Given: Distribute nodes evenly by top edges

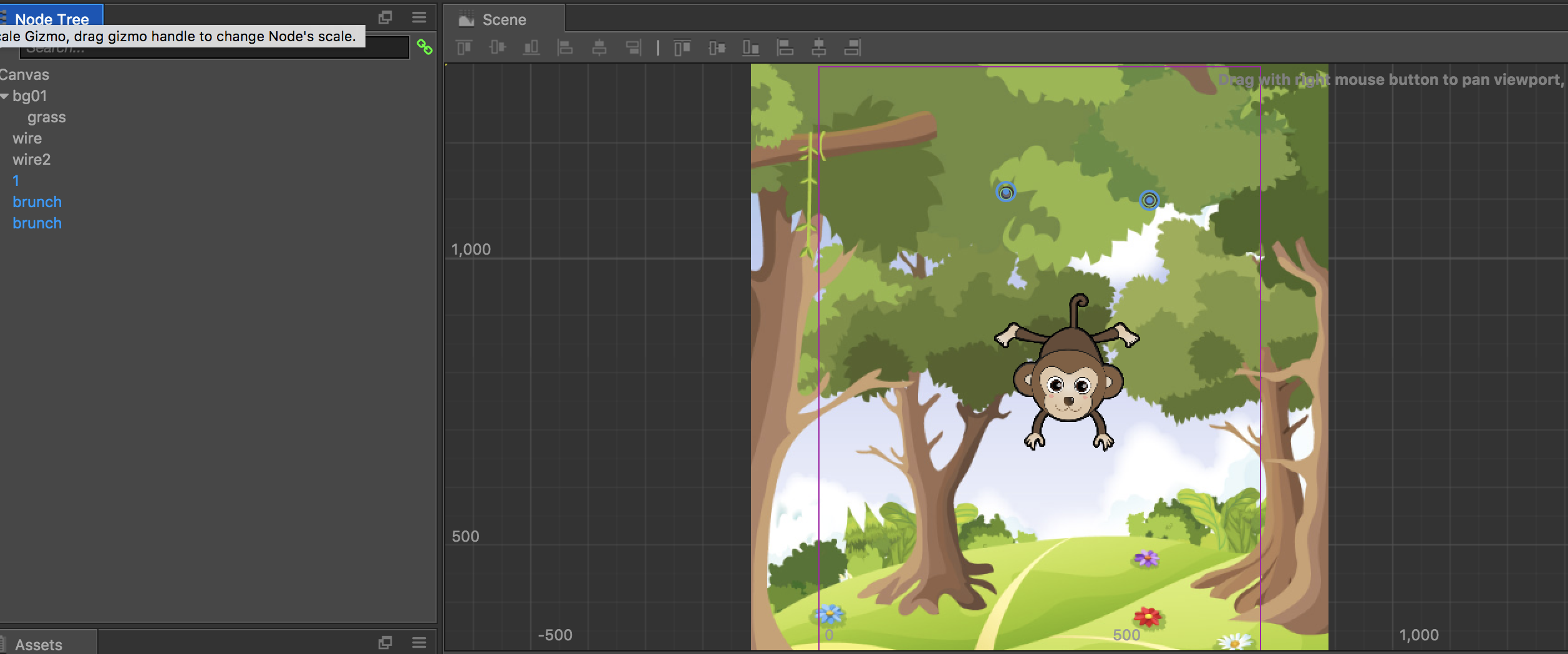Looking at the screenshot, I should (x=682, y=47).
